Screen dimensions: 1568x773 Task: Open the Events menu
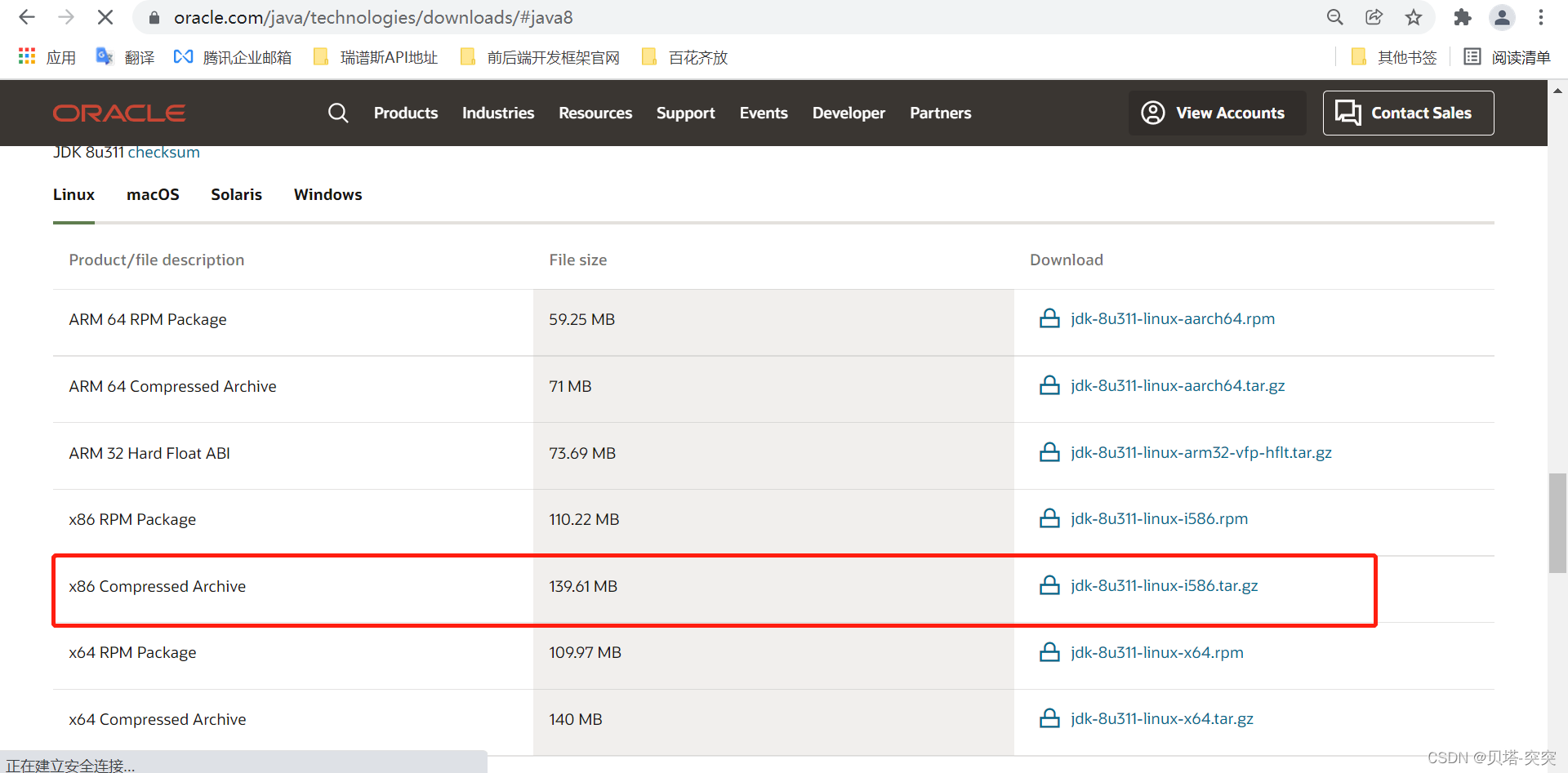coord(764,113)
